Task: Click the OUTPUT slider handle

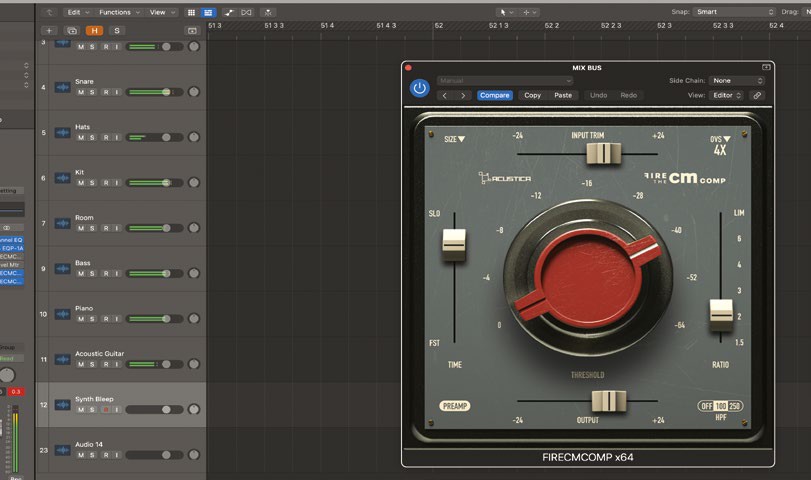Action: coord(609,401)
